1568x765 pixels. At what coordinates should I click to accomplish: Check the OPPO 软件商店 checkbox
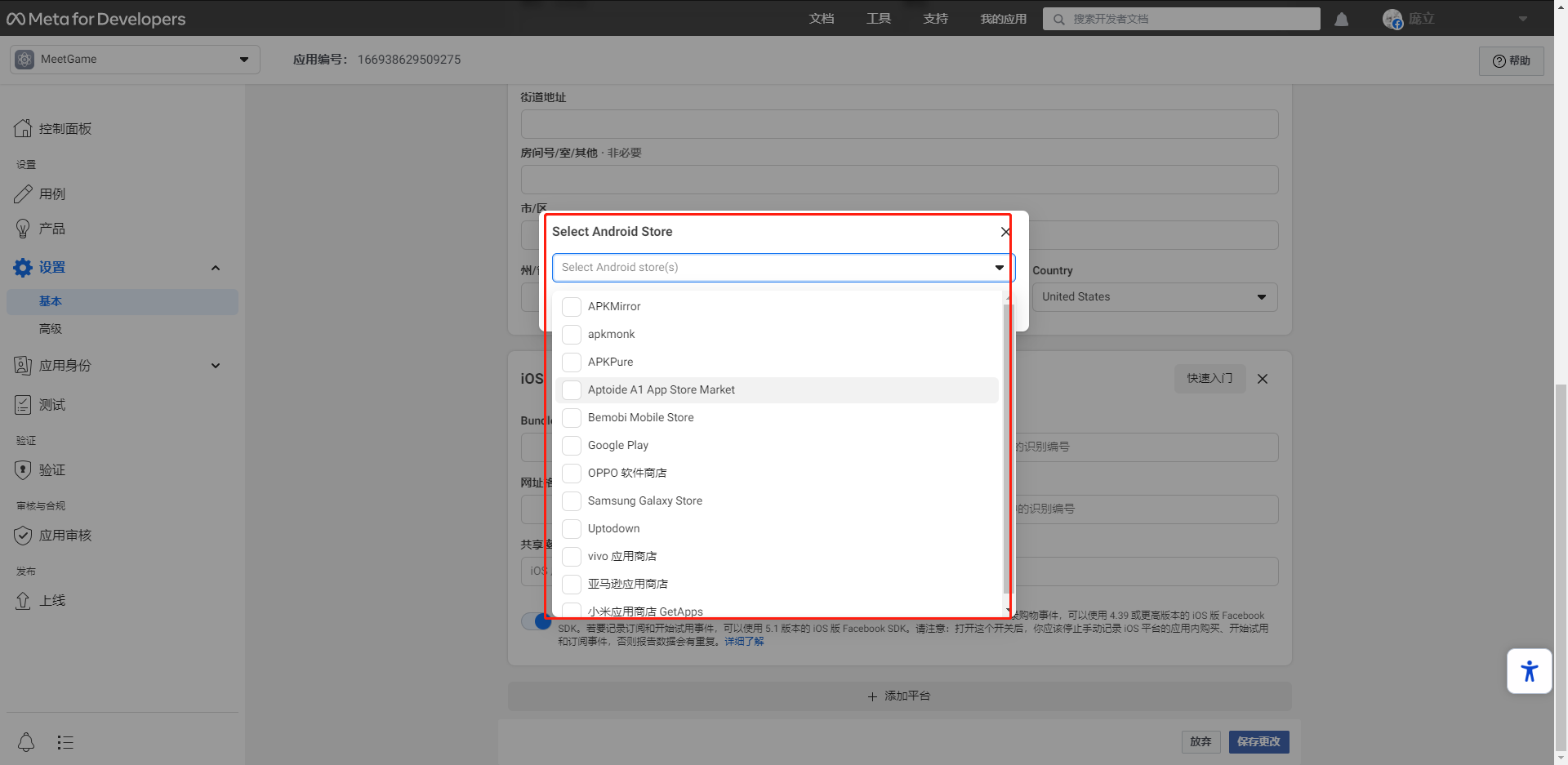point(572,473)
